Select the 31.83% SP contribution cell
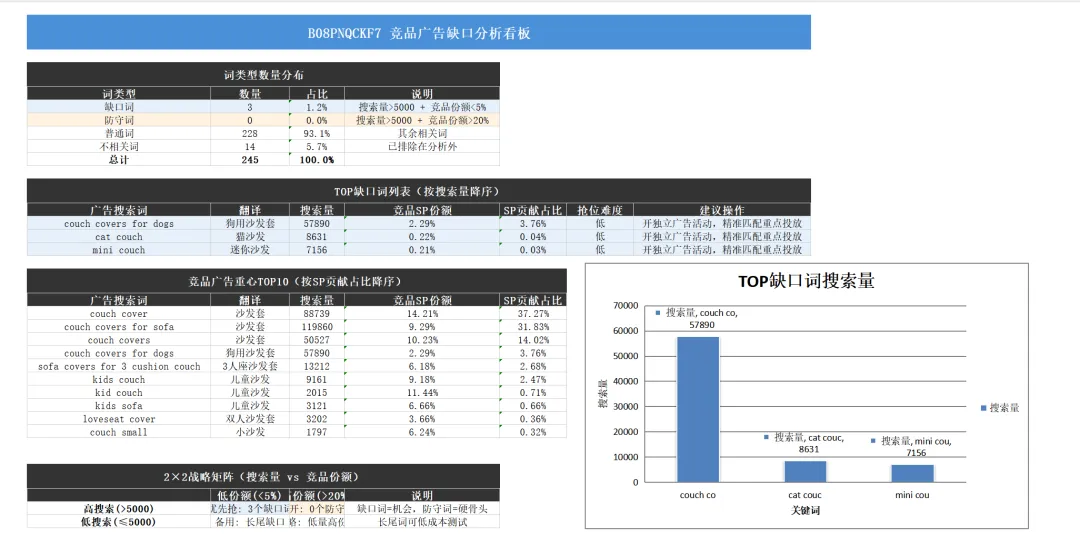 [533, 327]
